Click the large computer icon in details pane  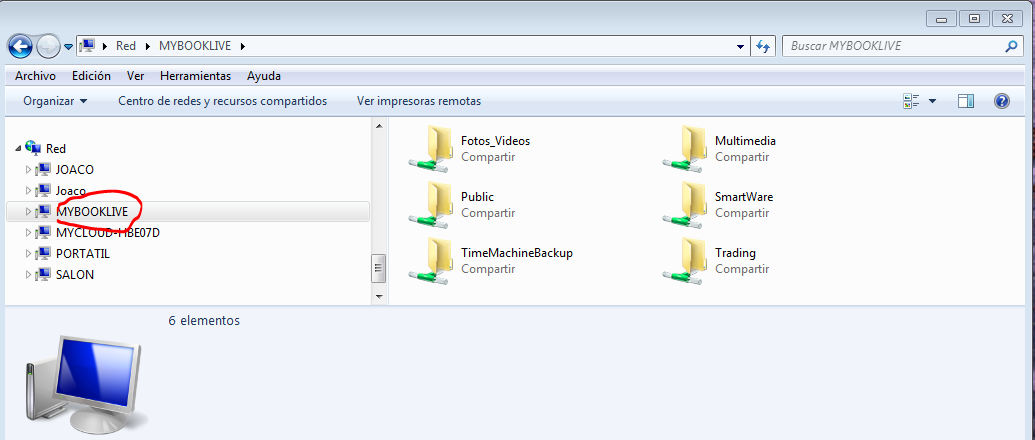pos(86,387)
